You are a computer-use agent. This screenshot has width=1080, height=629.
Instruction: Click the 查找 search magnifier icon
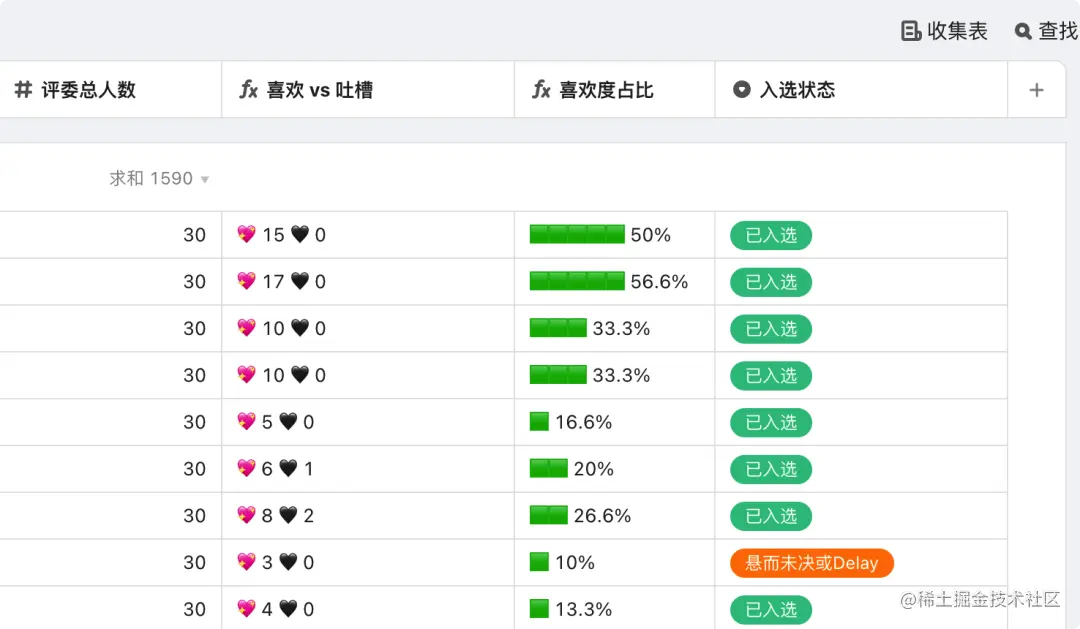(1023, 31)
